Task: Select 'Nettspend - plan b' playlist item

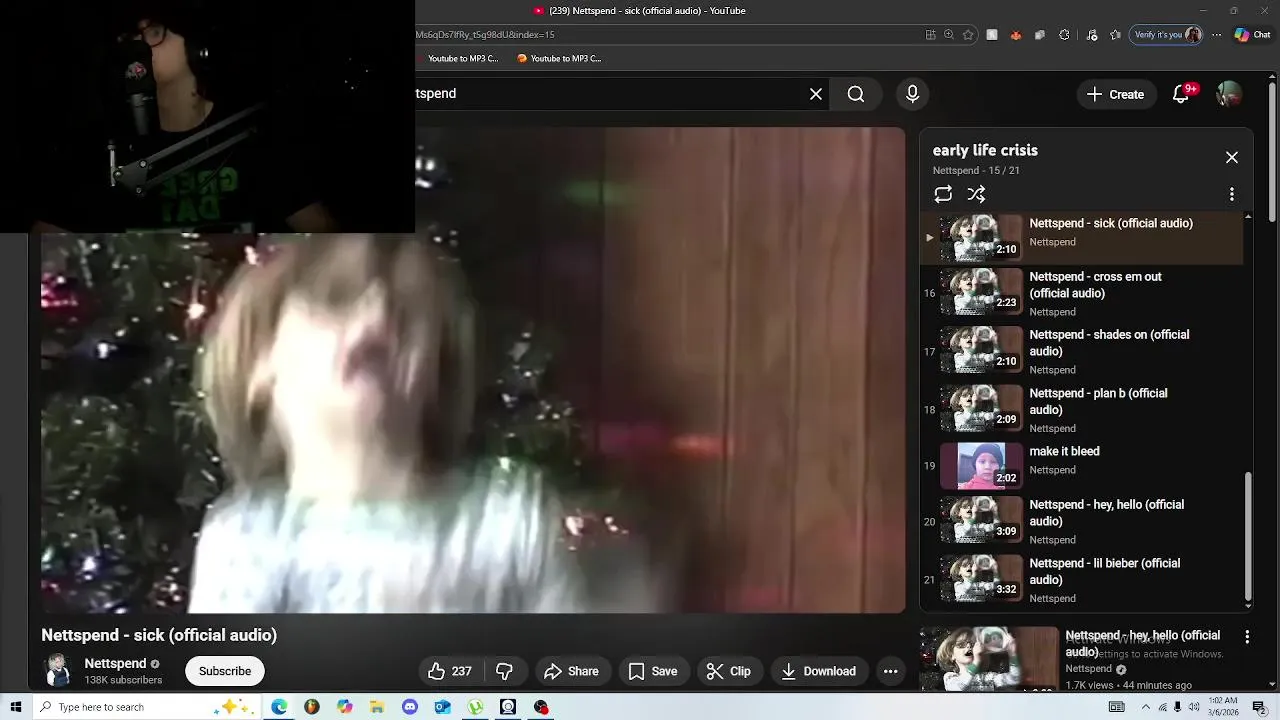Action: 1081,410
